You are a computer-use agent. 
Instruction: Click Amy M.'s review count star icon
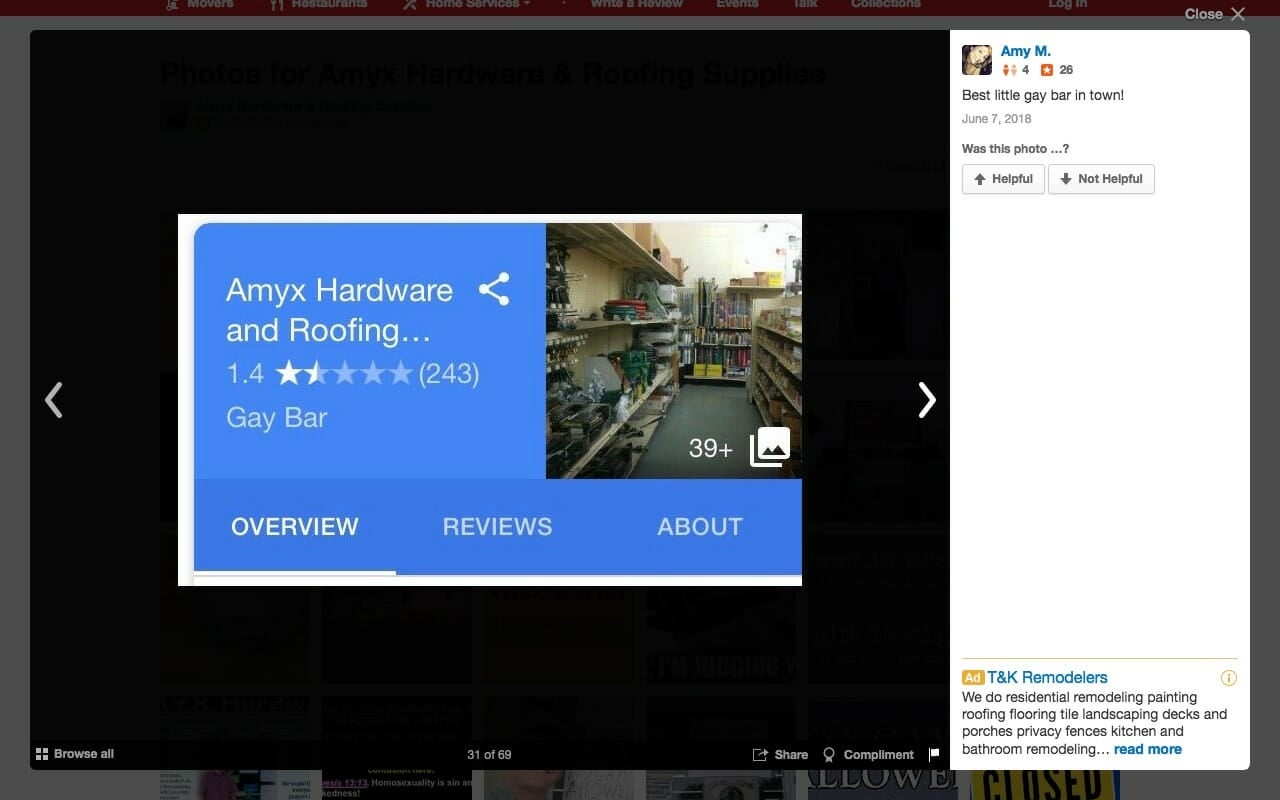(1047, 70)
